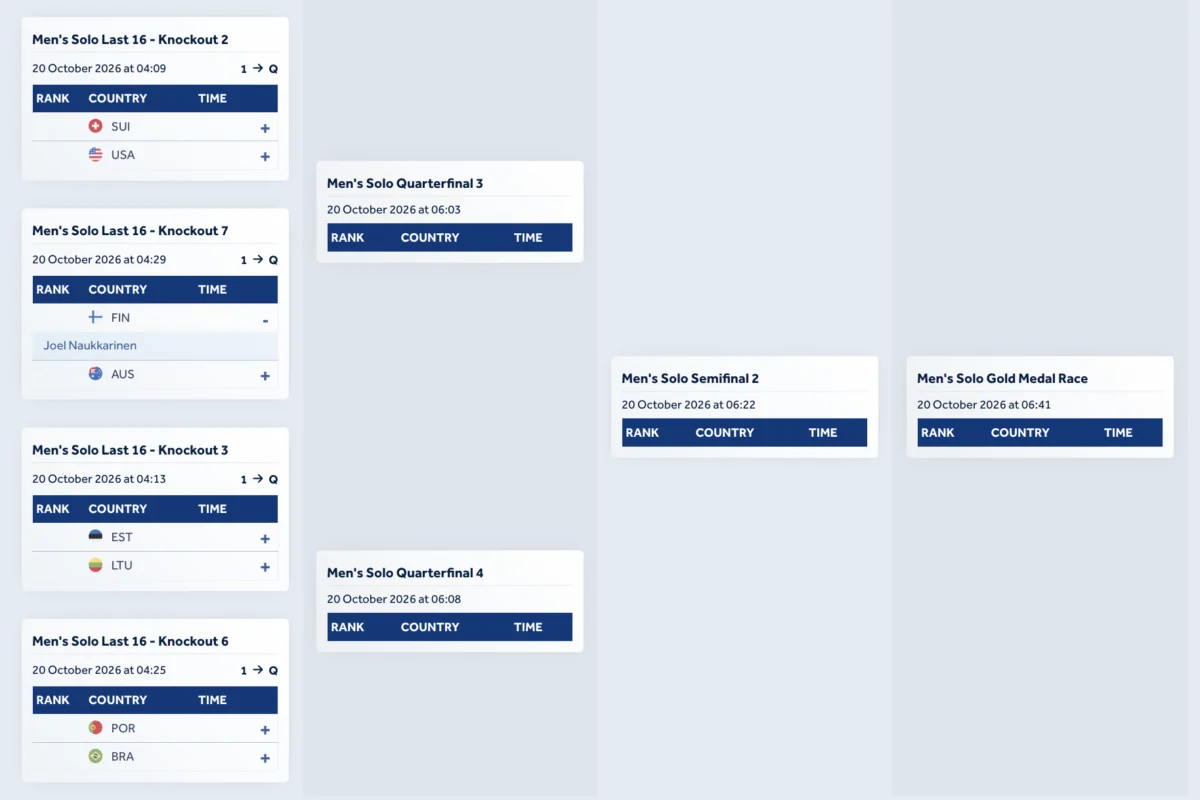Expand the SUI row plus icon

pyautogui.click(x=265, y=128)
